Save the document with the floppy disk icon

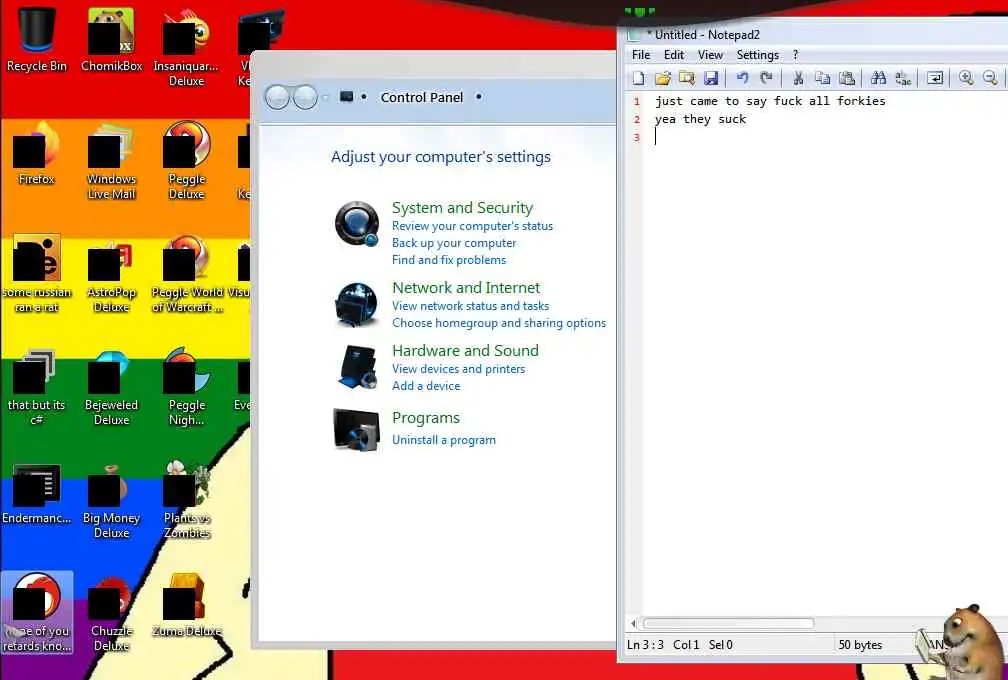(x=711, y=78)
